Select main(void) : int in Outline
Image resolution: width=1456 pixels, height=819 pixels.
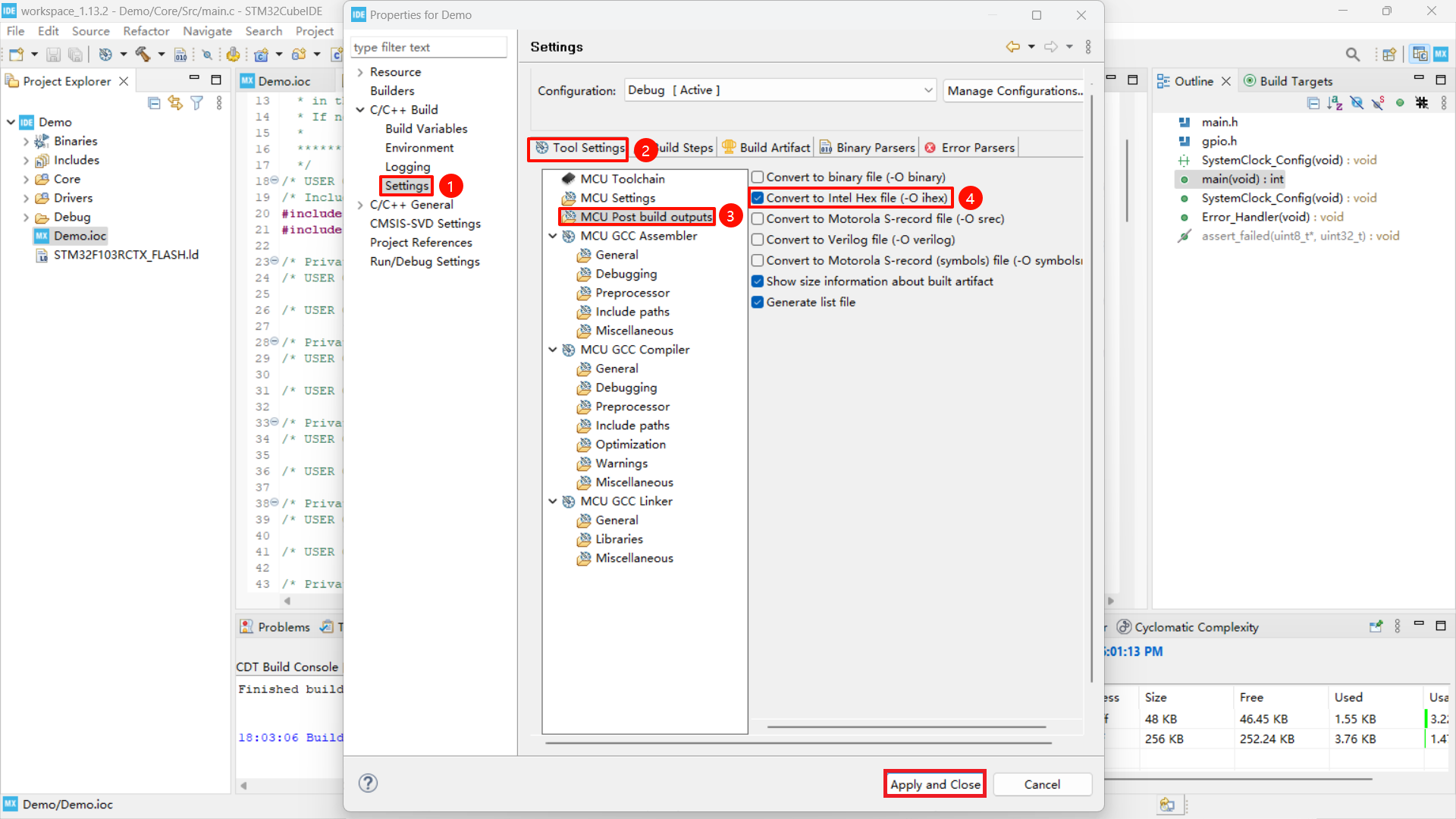1242,179
